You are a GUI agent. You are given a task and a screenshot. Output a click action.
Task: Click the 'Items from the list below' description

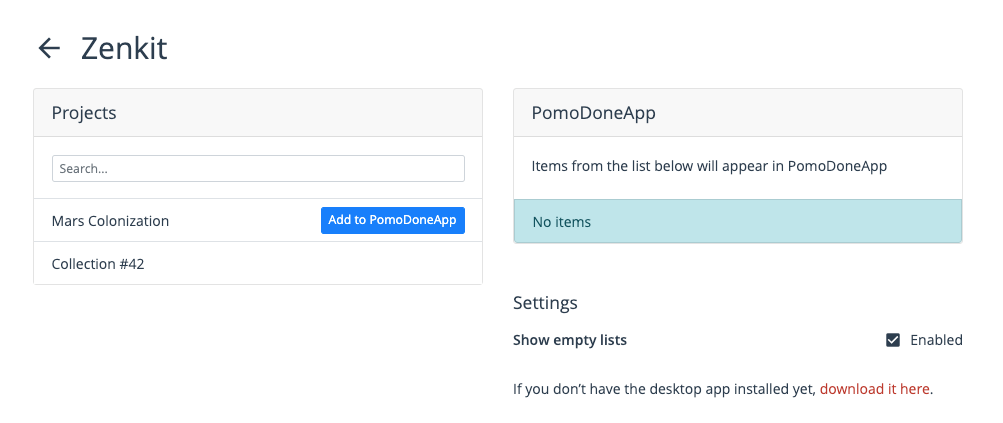click(709, 166)
